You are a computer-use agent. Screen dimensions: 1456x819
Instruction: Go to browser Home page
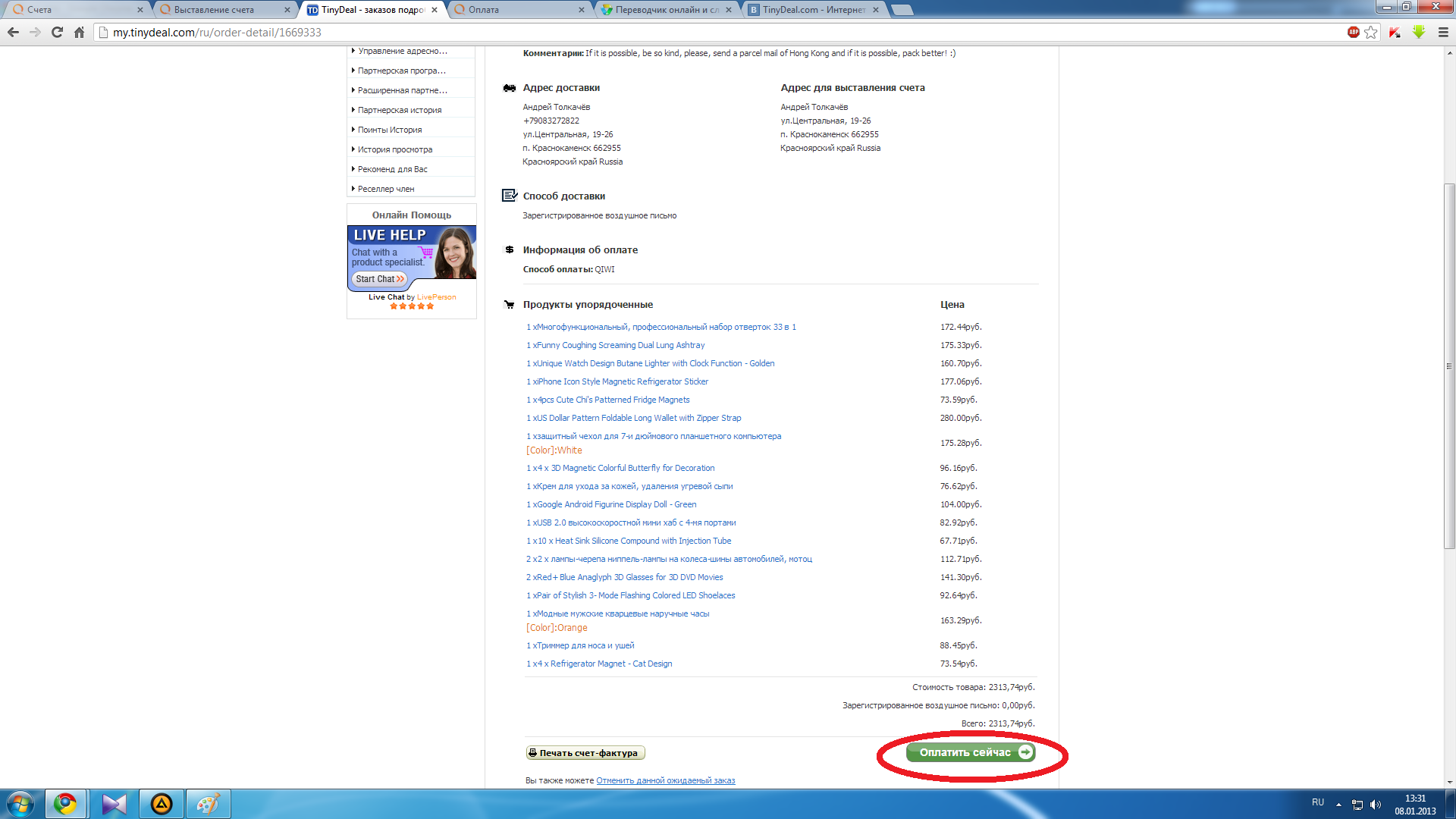(x=79, y=32)
